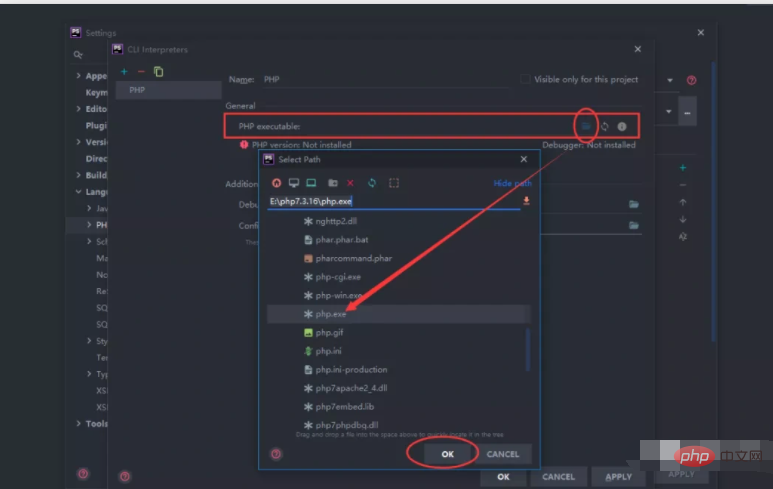
Task: Select php.exe in the file list
Action: pyautogui.click(x=398, y=314)
